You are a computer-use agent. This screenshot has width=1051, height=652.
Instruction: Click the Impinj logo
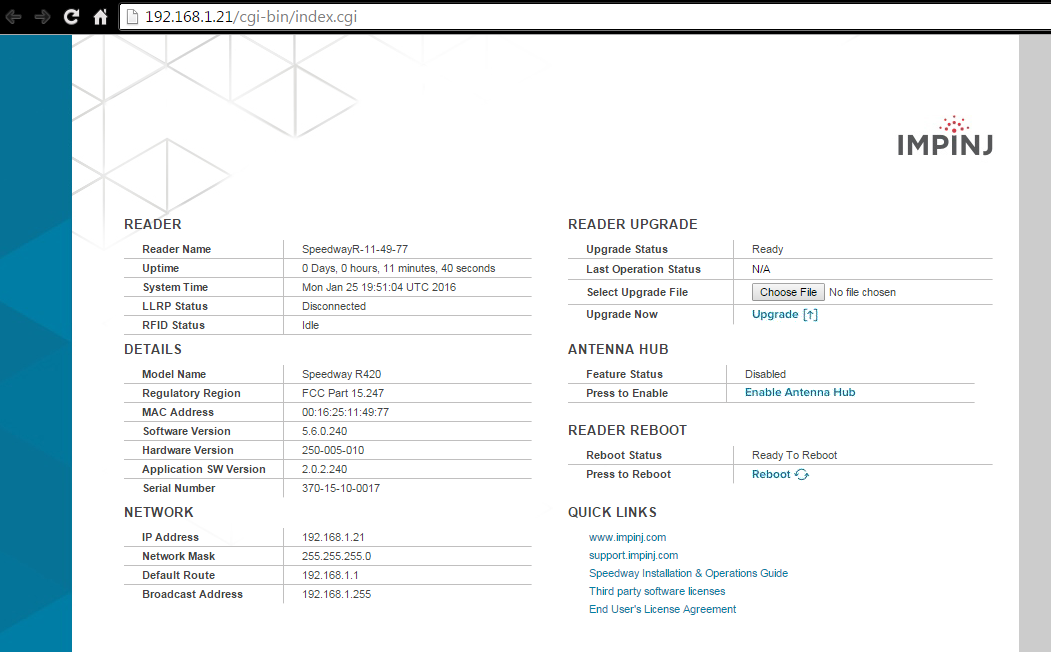tap(945, 137)
